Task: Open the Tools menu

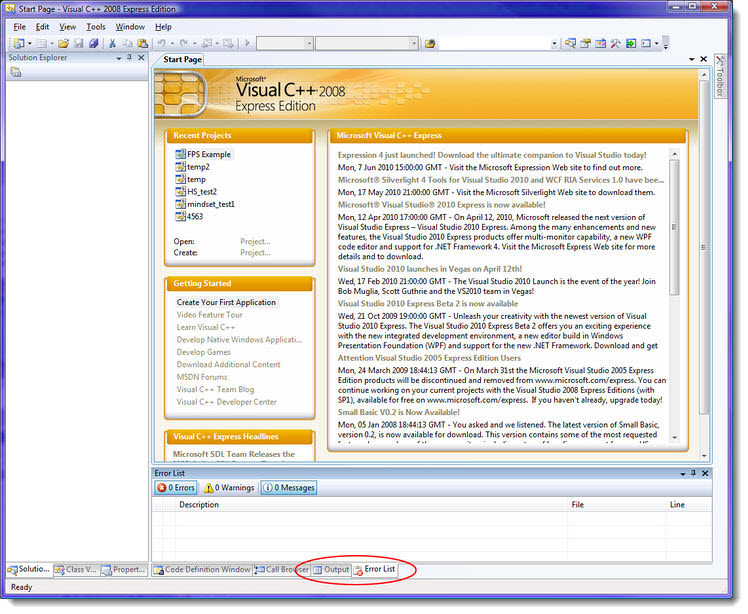Action: 96,27
